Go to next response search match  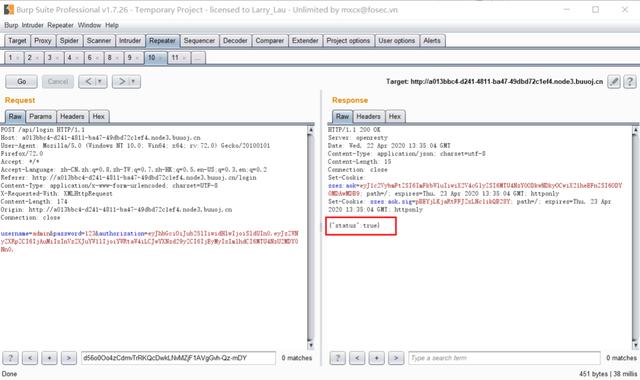[396, 358]
